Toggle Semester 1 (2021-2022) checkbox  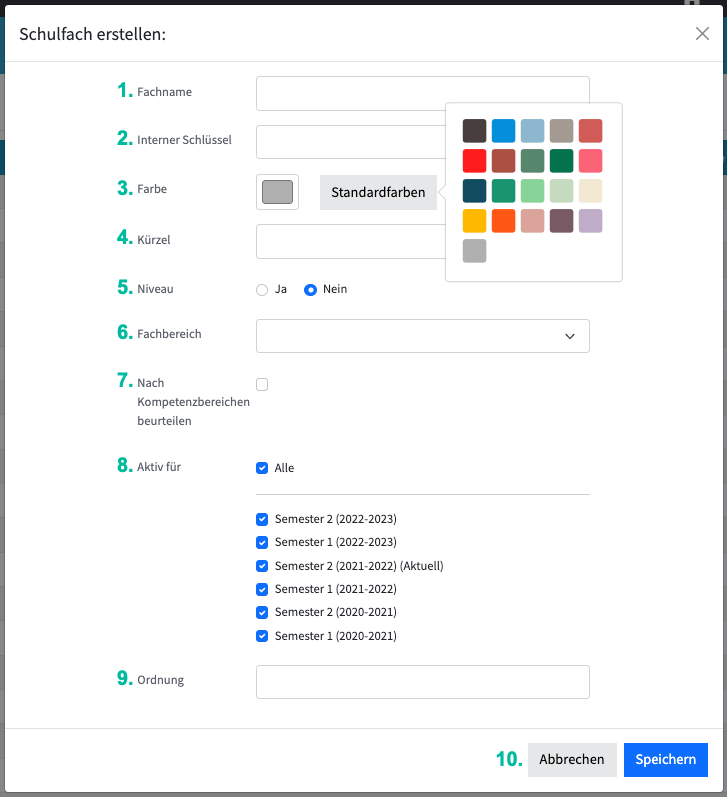click(x=262, y=589)
